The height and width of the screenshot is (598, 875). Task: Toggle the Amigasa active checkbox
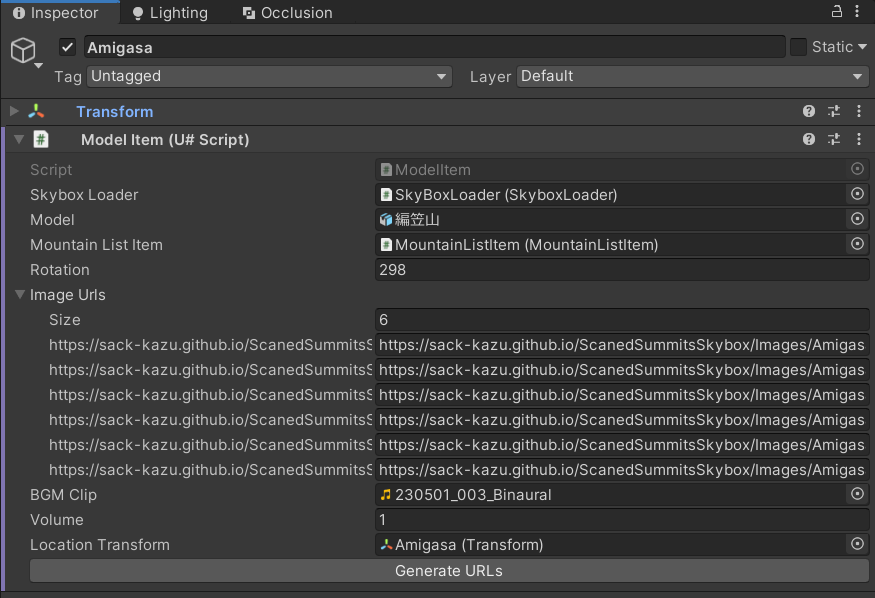point(67,47)
